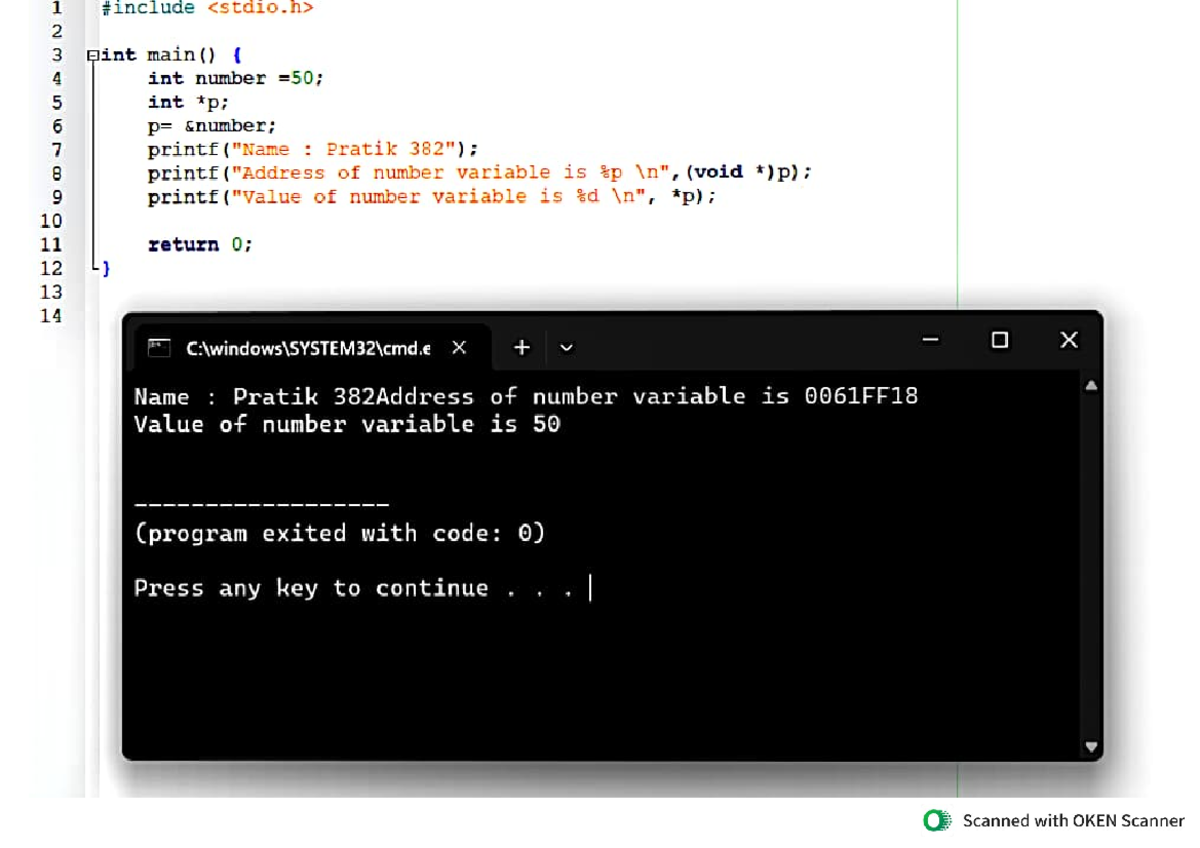The width and height of the screenshot is (1200, 848).
Task: Minimize the terminal window
Action: coord(931,341)
